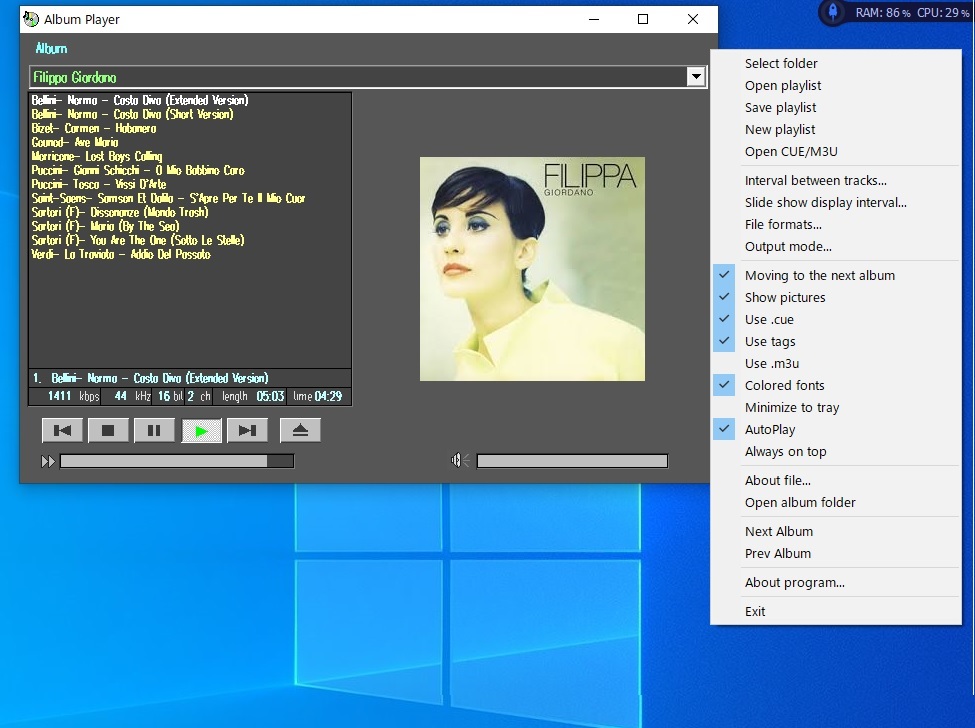Image resolution: width=975 pixels, height=728 pixels.
Task: Open the Album menu
Action: click(49, 48)
